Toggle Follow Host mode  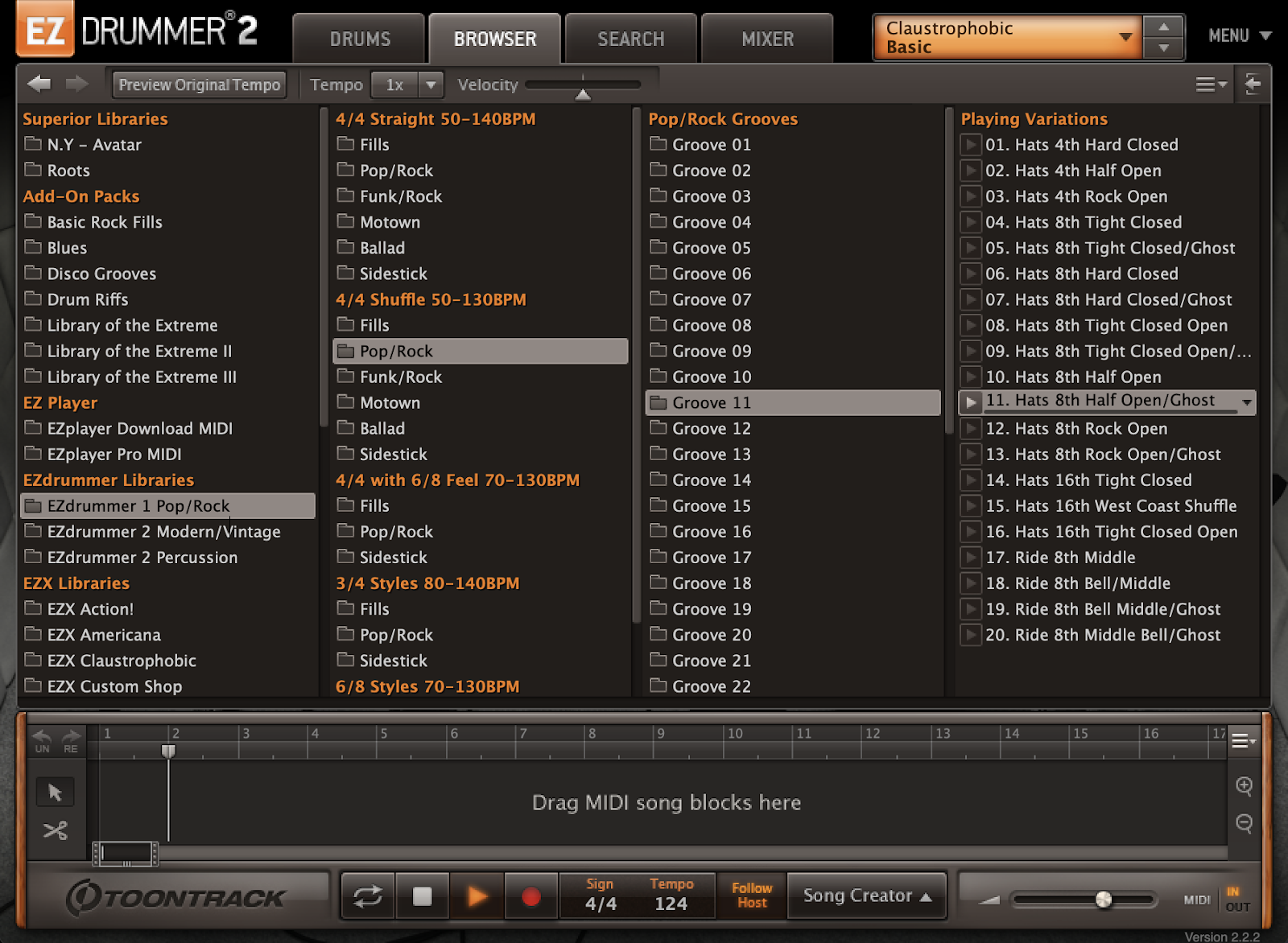click(752, 896)
